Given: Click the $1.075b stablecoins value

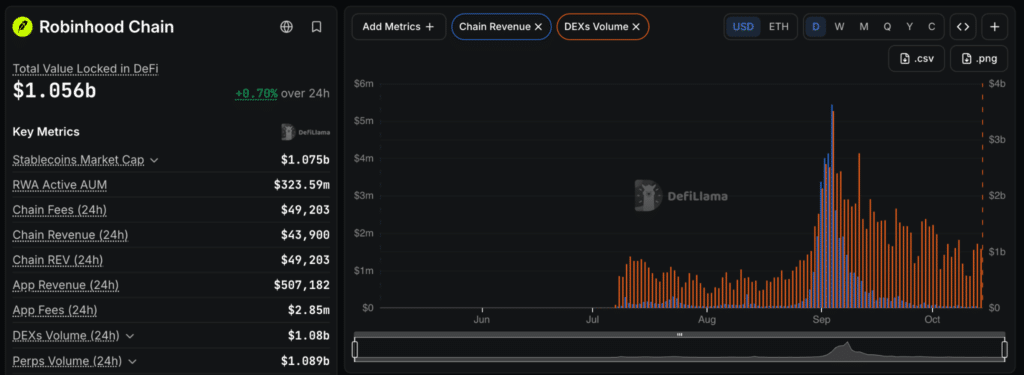Looking at the screenshot, I should pyautogui.click(x=305, y=159).
